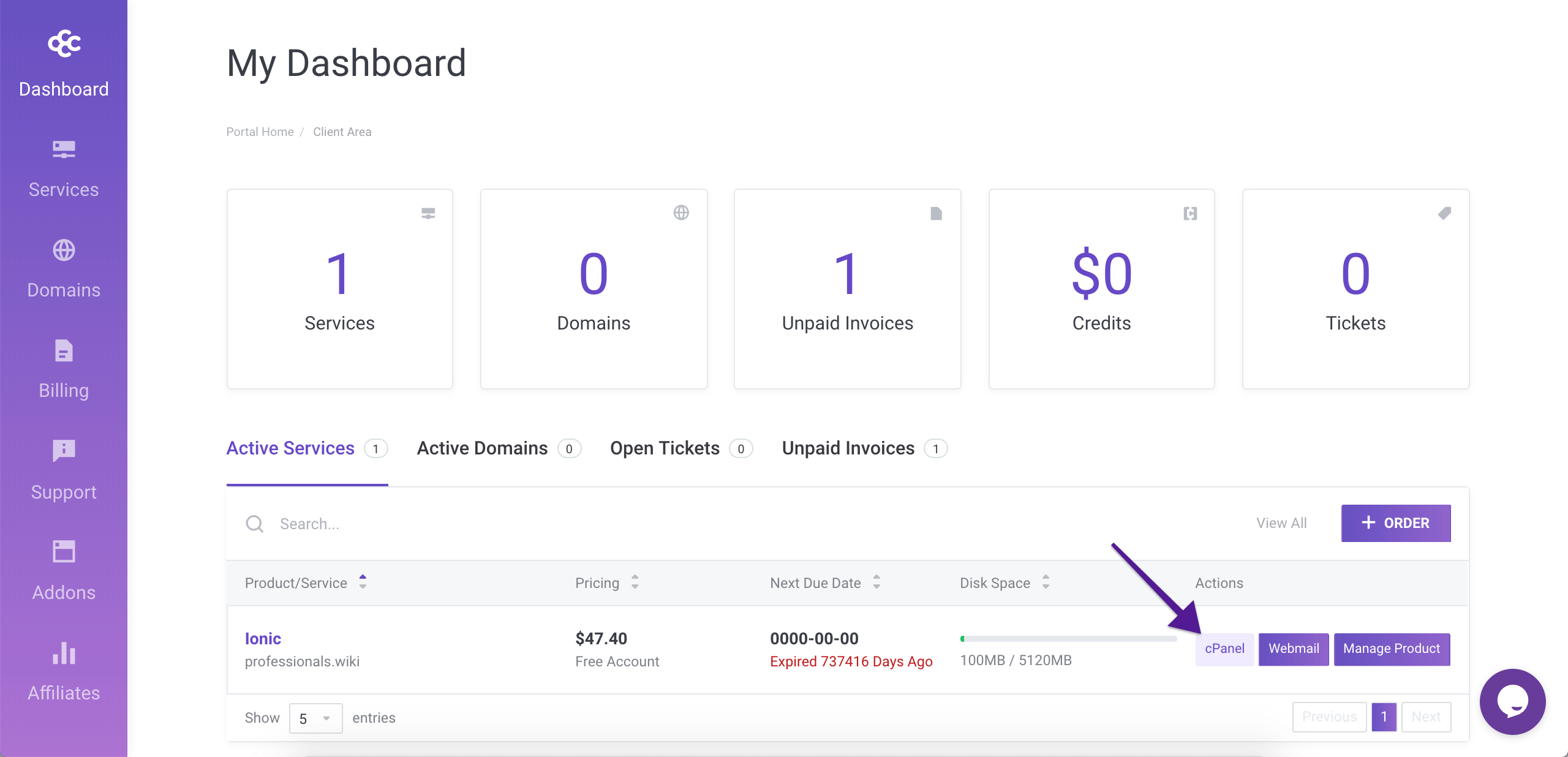
Task: Open the Unpaid Invoices tab
Action: point(848,448)
